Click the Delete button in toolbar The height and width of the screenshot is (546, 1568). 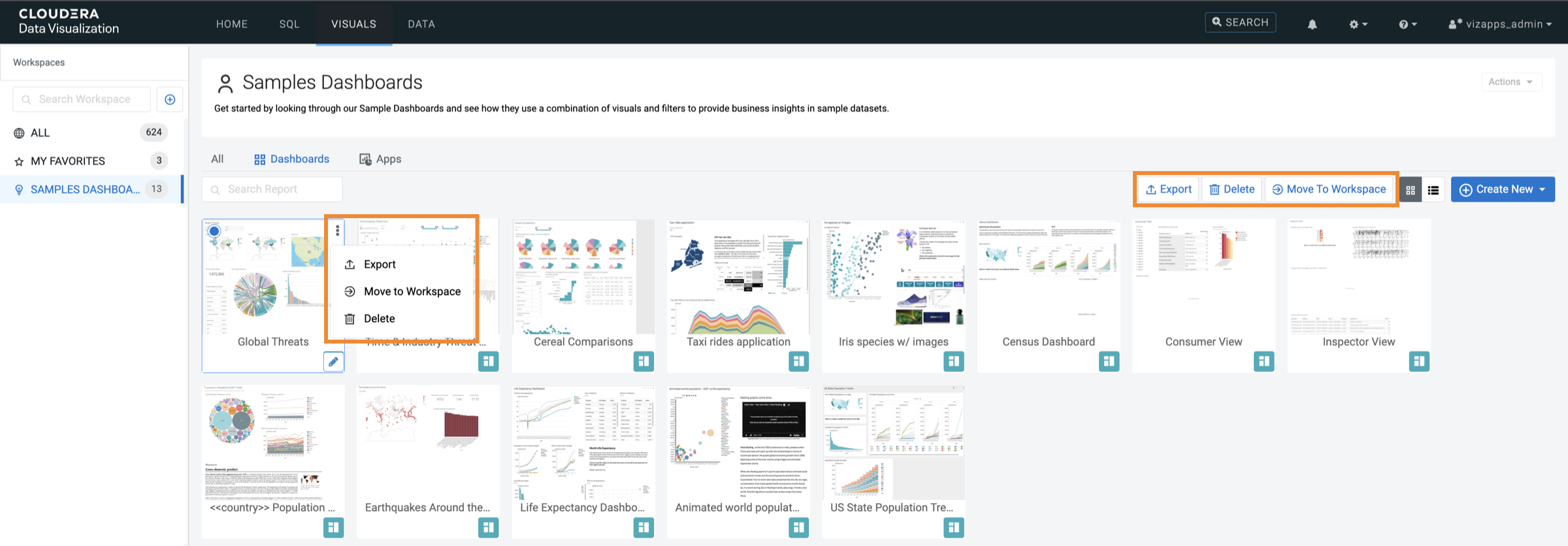tap(1232, 189)
